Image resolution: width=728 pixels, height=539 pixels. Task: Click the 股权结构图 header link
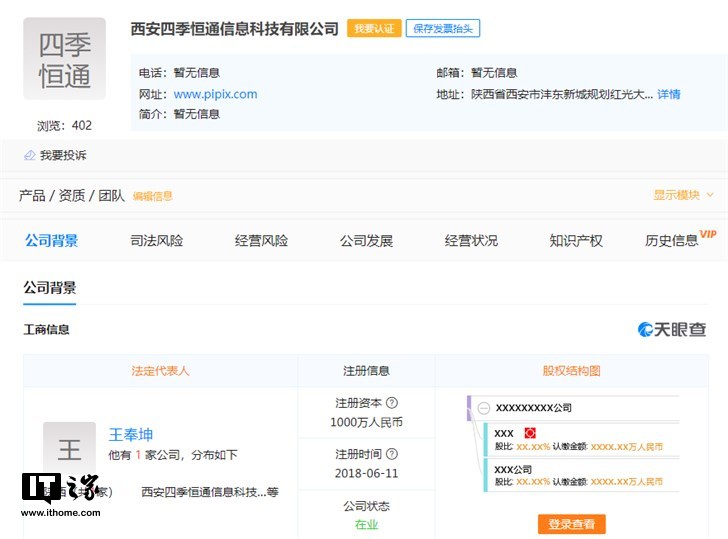[572, 370]
